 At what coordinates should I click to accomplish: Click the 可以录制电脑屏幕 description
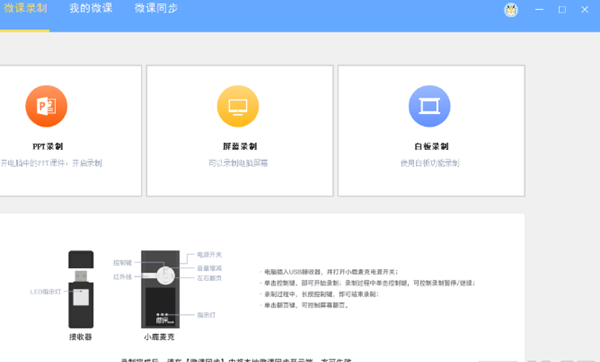238,163
